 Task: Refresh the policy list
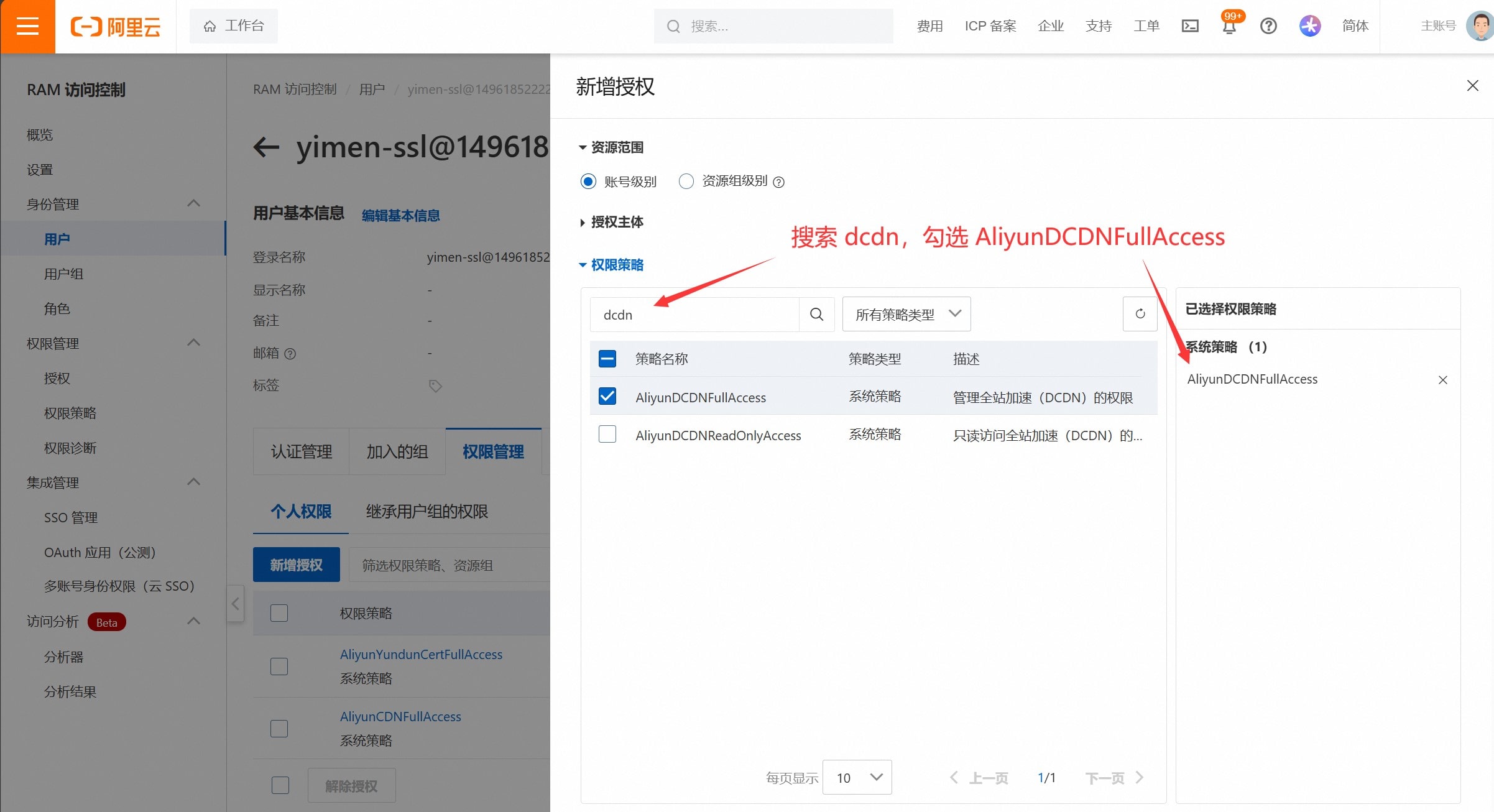tap(1140, 314)
